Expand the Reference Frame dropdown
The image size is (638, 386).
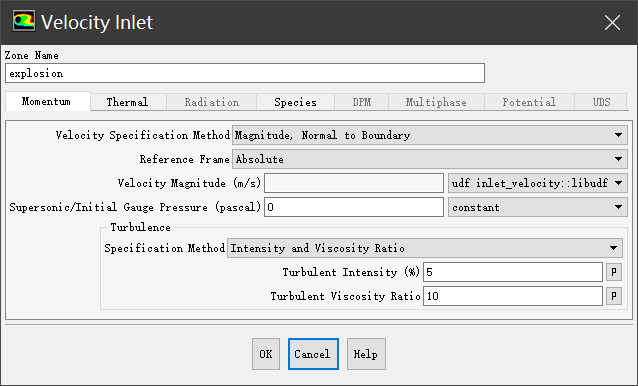(x=430, y=159)
